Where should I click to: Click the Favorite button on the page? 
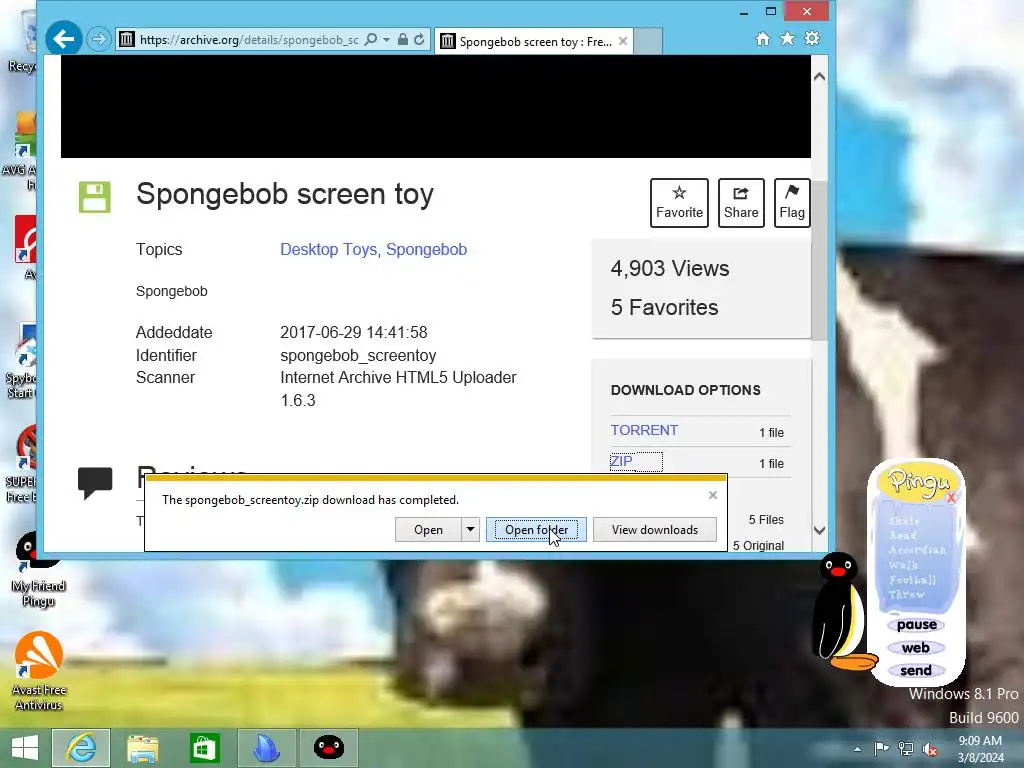(x=679, y=202)
